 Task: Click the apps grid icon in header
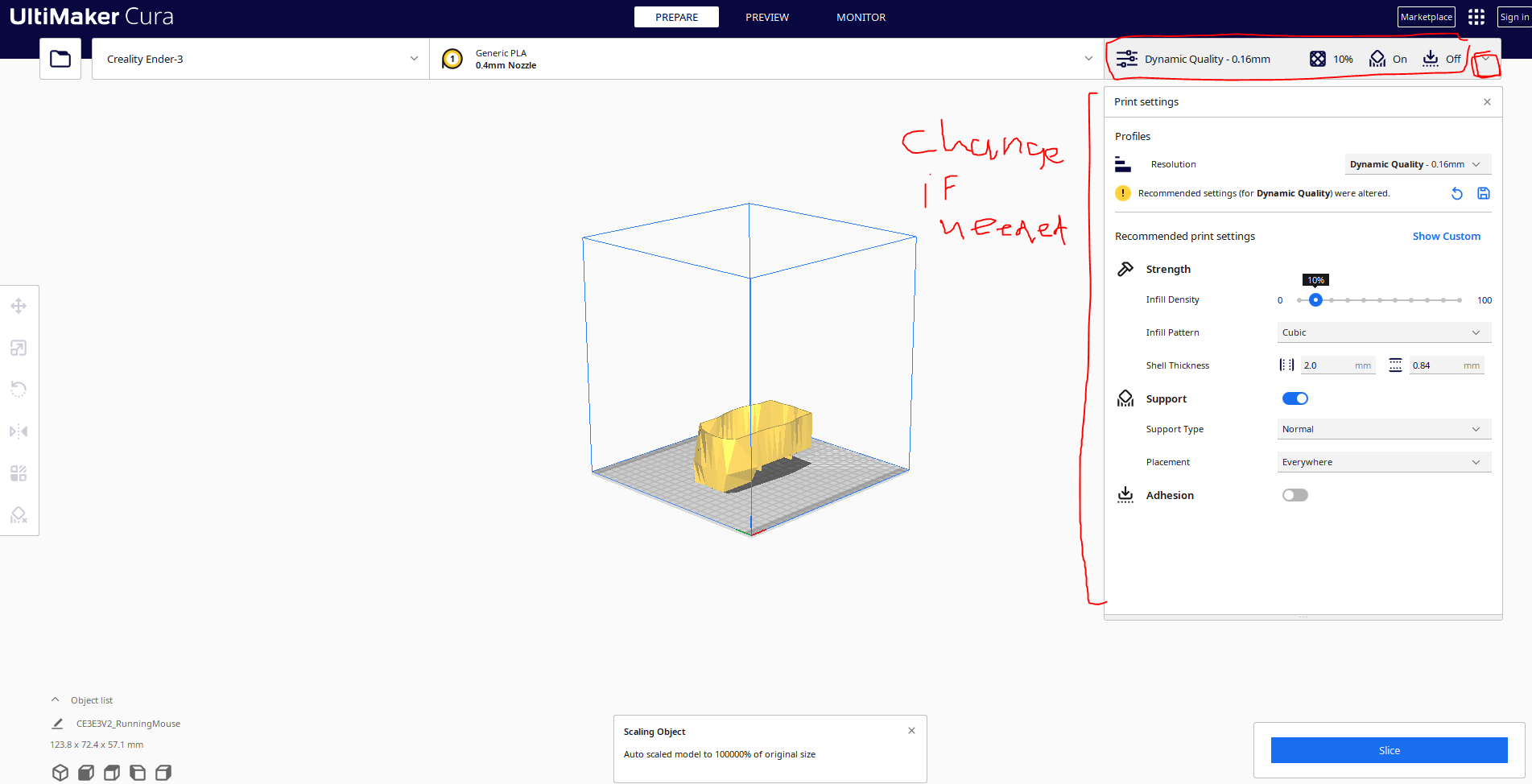click(x=1476, y=17)
